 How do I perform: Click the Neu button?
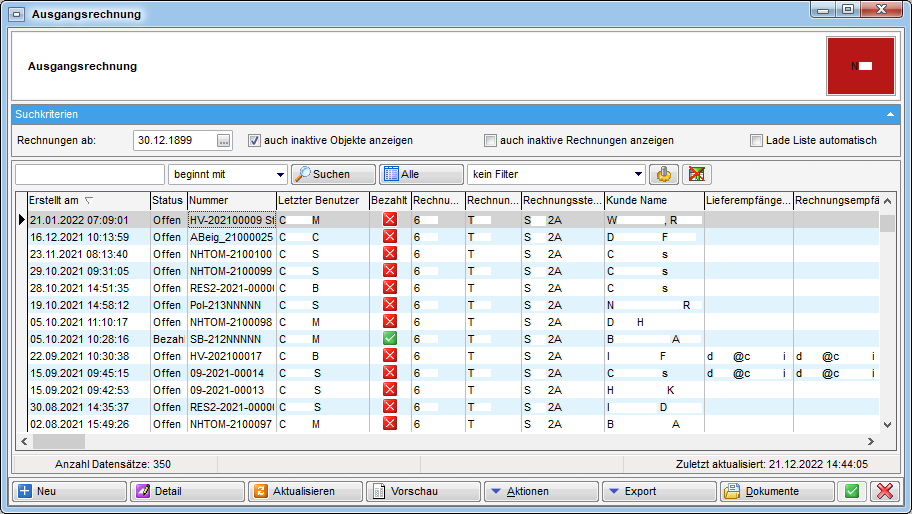(x=70, y=491)
